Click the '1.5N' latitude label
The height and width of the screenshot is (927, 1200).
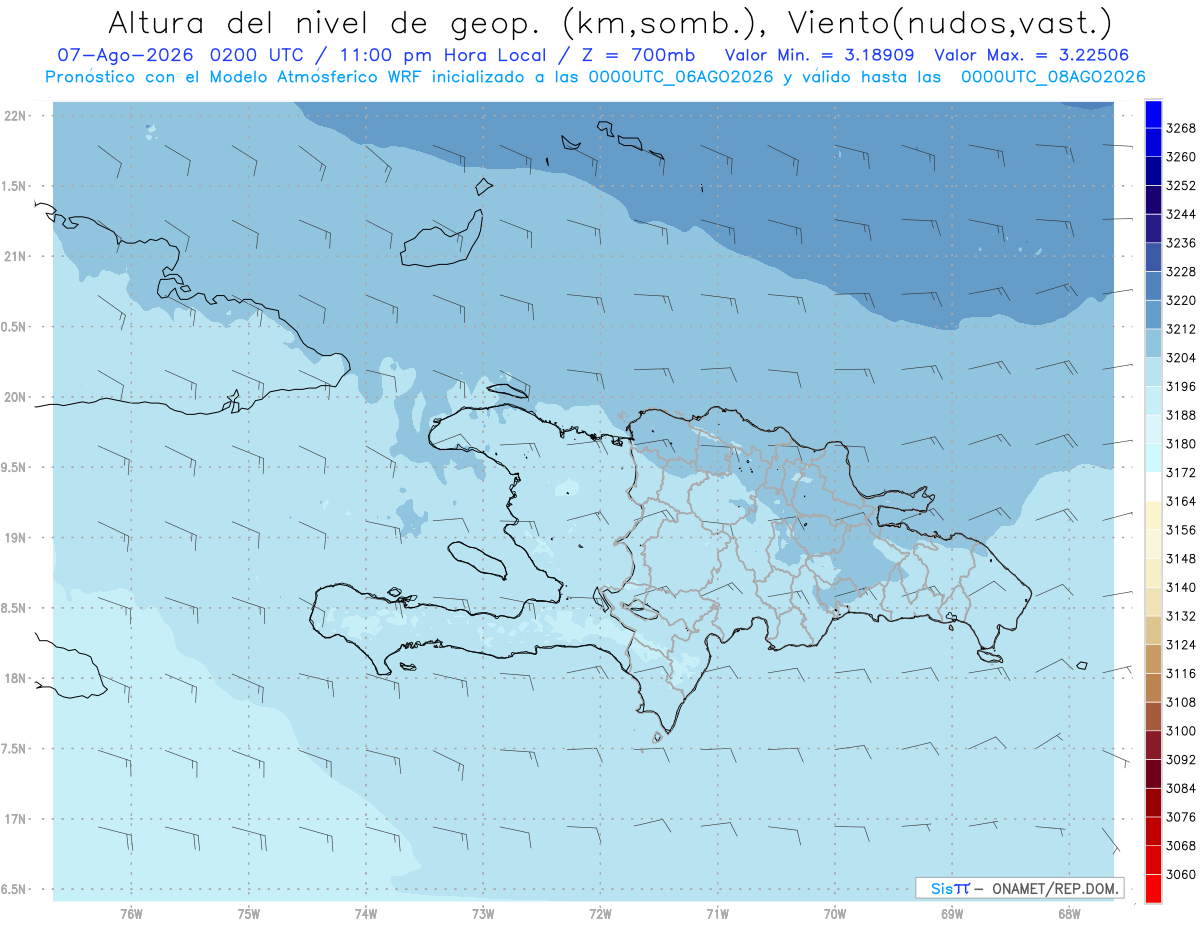[x=14, y=186]
